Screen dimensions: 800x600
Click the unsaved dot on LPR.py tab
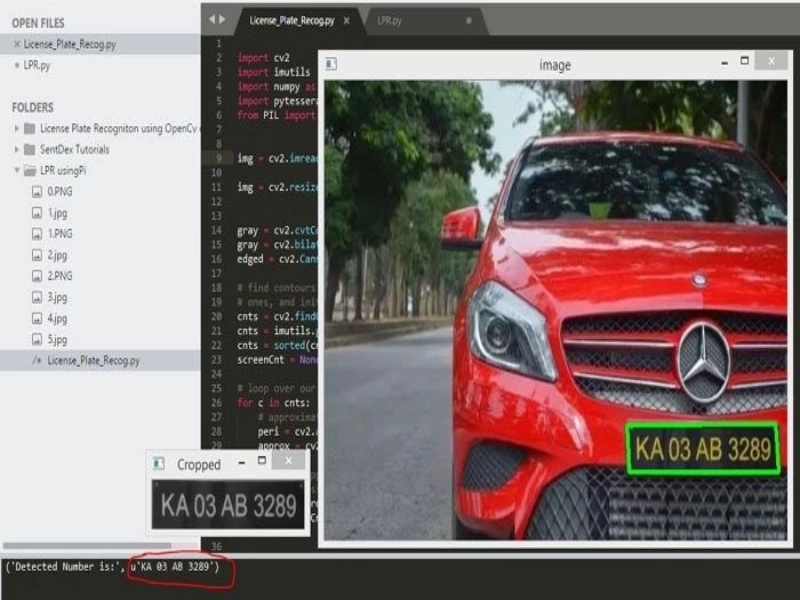[469, 20]
